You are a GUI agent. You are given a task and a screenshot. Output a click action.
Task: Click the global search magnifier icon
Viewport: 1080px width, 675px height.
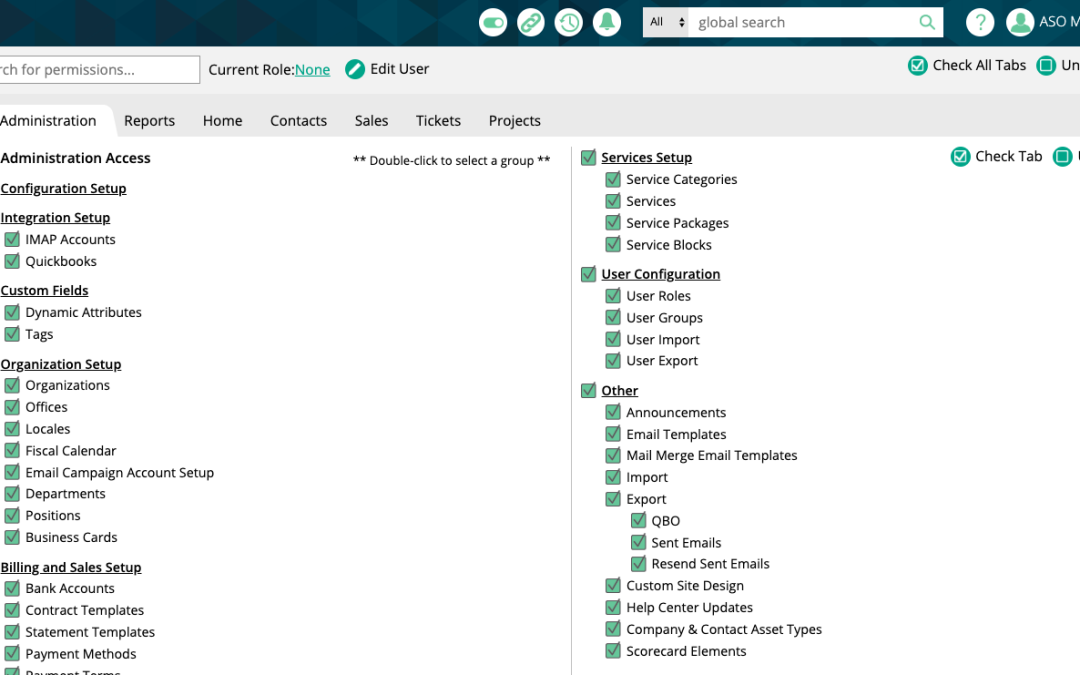click(x=927, y=22)
